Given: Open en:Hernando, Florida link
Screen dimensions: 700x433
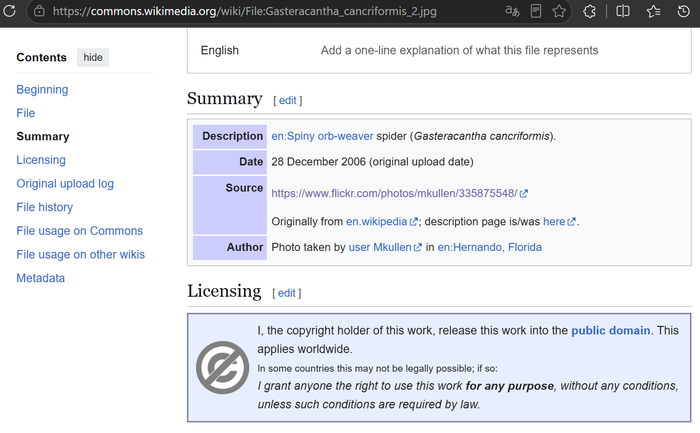Looking at the screenshot, I should coord(490,247).
